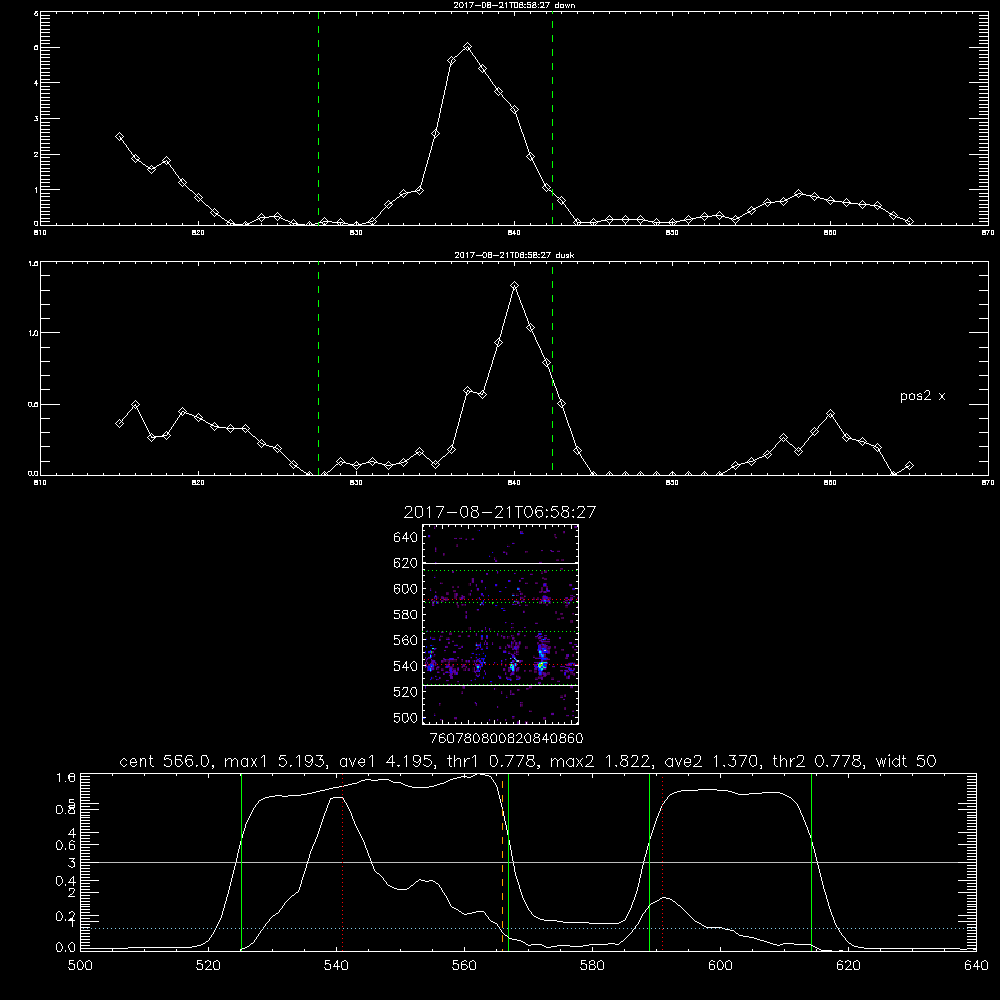The height and width of the screenshot is (1000, 1000).
Task: Click the dusk plot title text
Action: 514,255
